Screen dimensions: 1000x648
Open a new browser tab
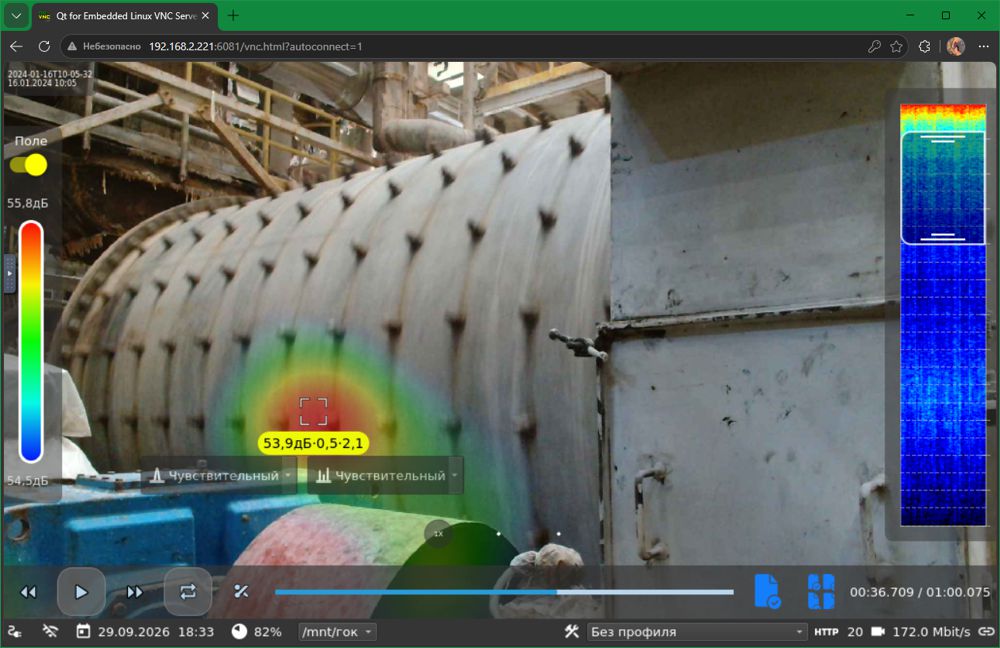[233, 16]
